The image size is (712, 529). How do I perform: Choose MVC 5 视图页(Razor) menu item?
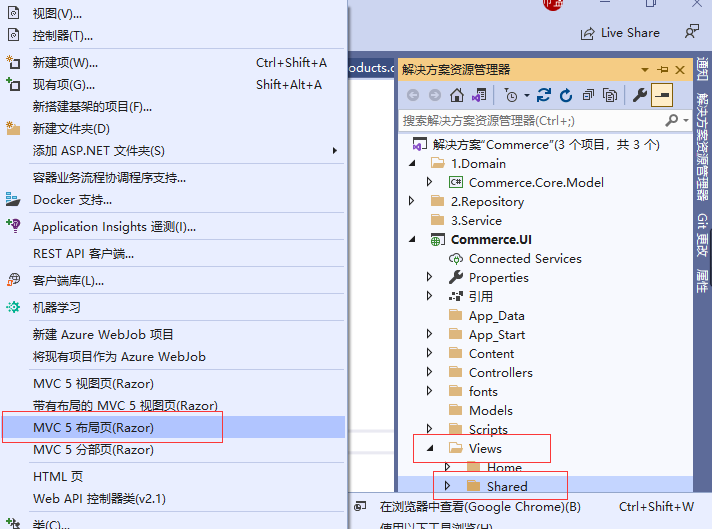coord(173,384)
